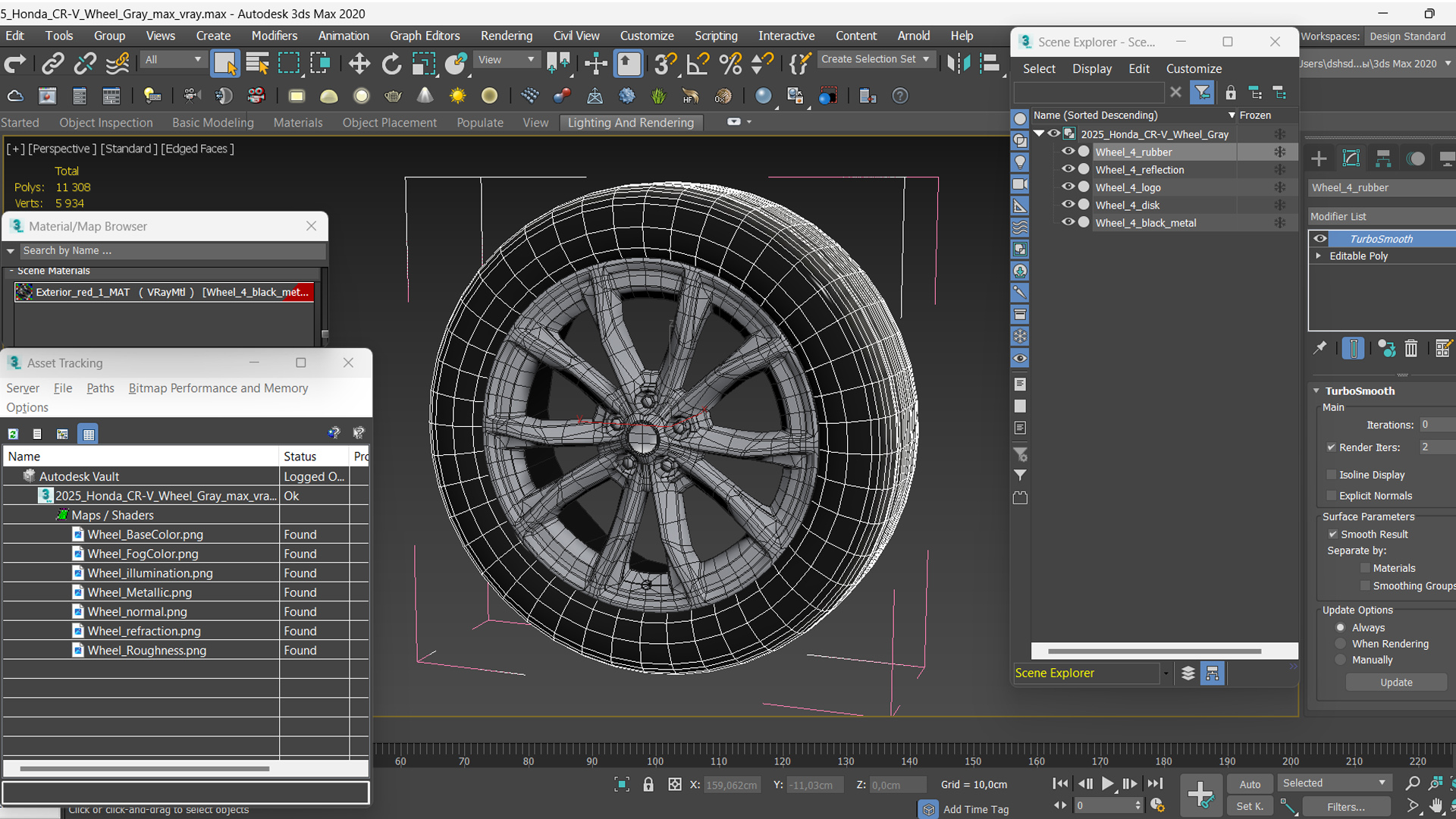The width and height of the screenshot is (1456, 819).
Task: Switch to the Materials ribbon tab
Action: pos(298,123)
